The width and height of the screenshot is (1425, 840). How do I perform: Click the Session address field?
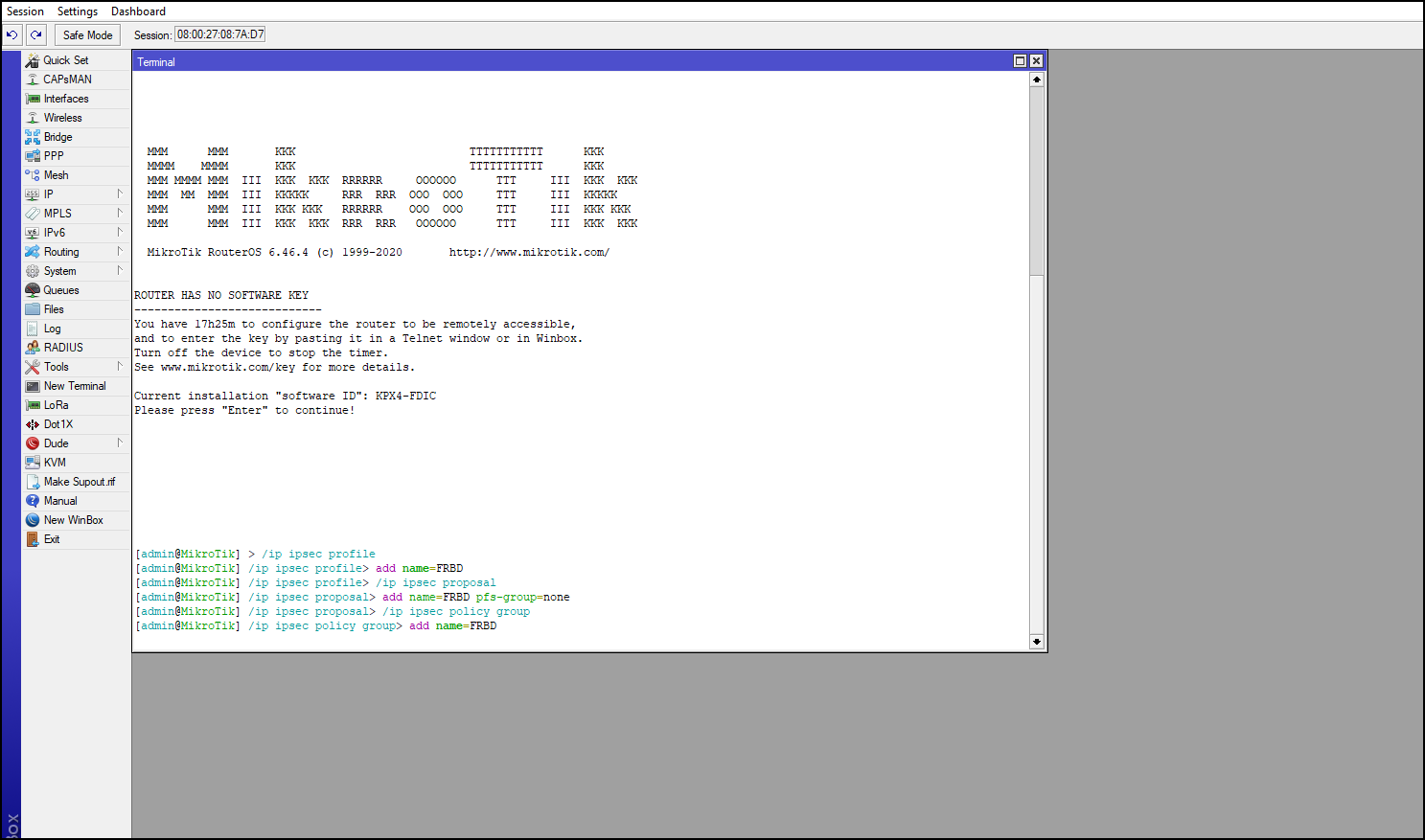click(x=218, y=34)
